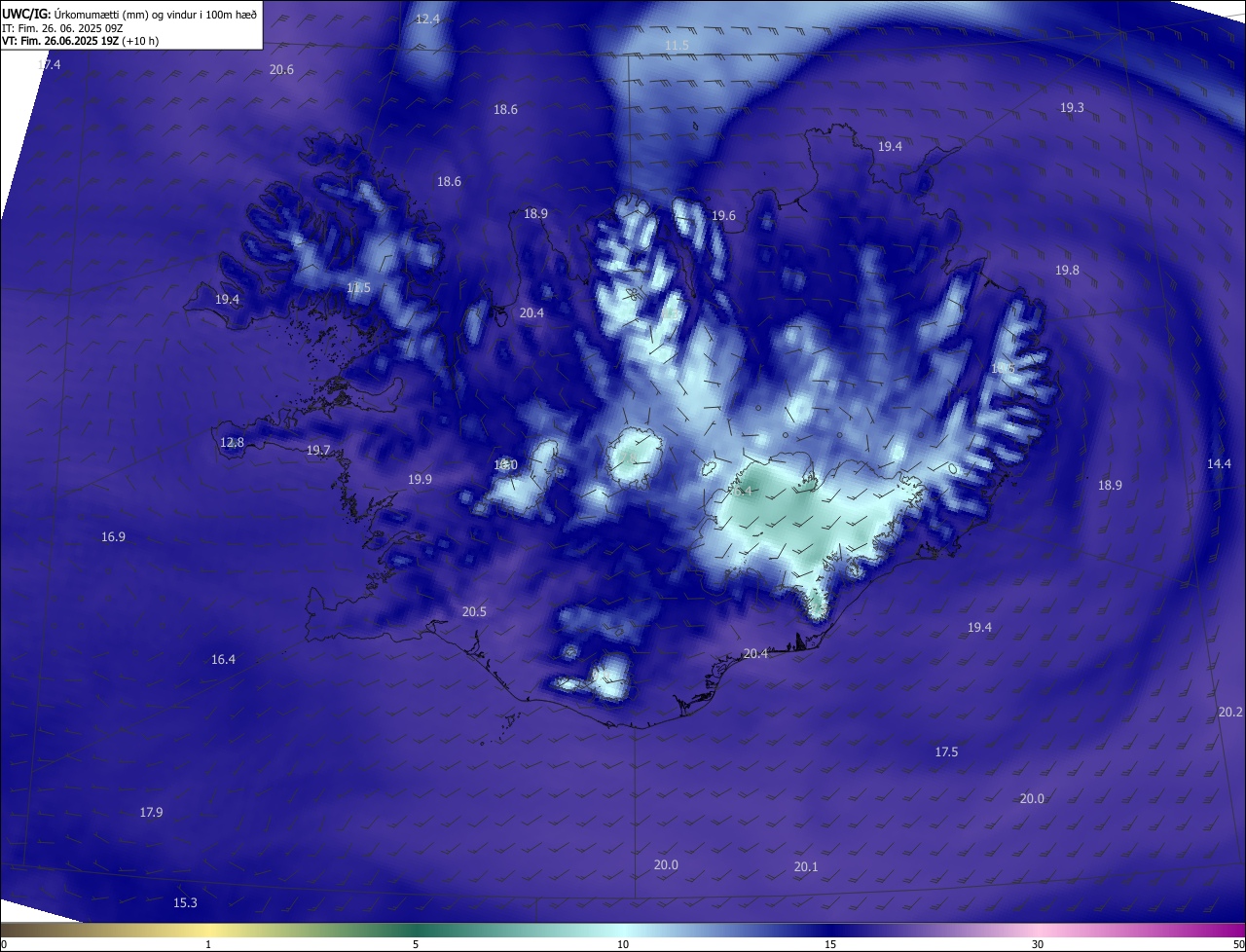Click the color scale tick label 50
Image resolution: width=1246 pixels, height=952 pixels.
(1238, 944)
